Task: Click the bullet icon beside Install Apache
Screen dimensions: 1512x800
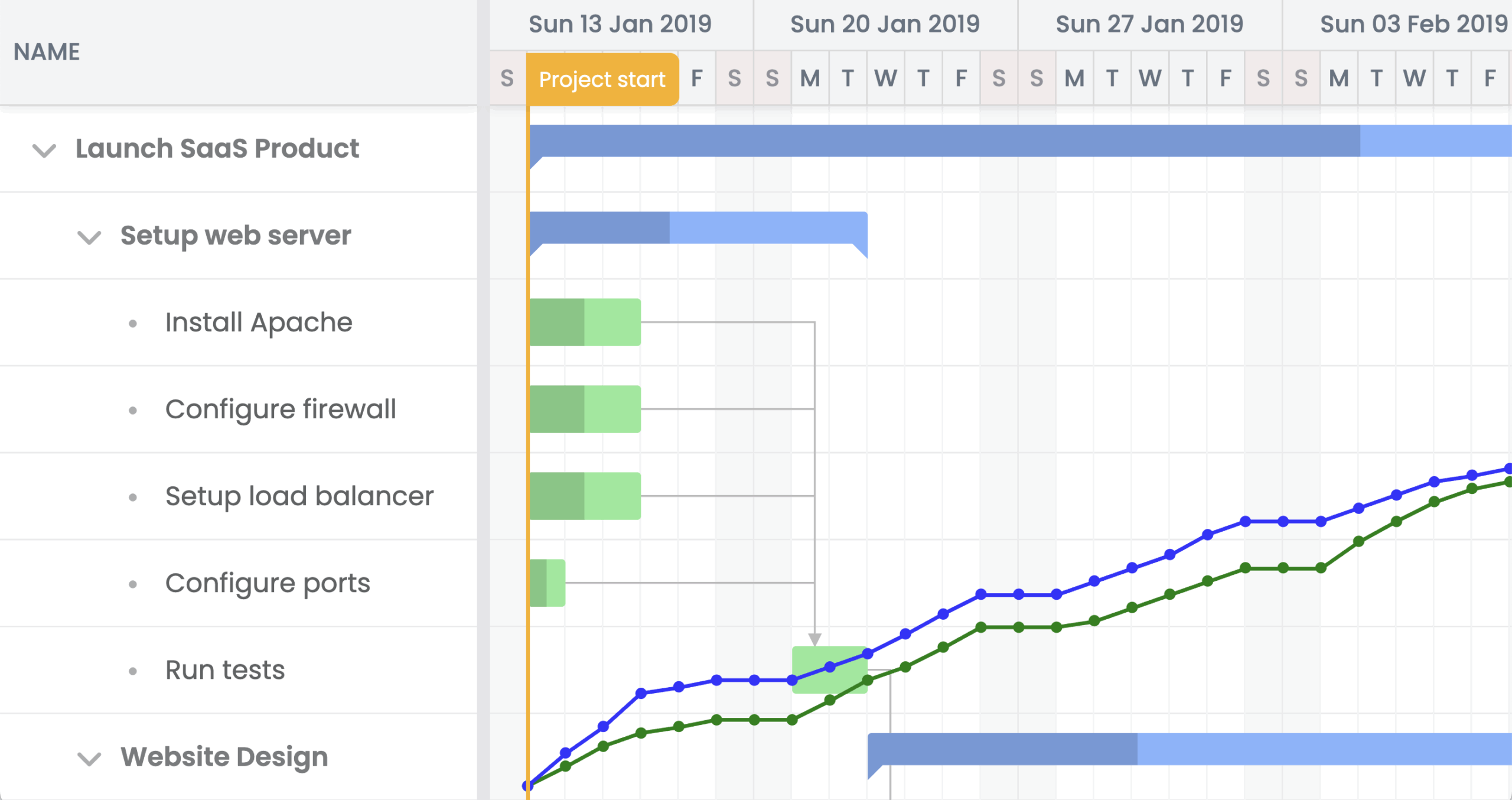Action: [x=133, y=322]
